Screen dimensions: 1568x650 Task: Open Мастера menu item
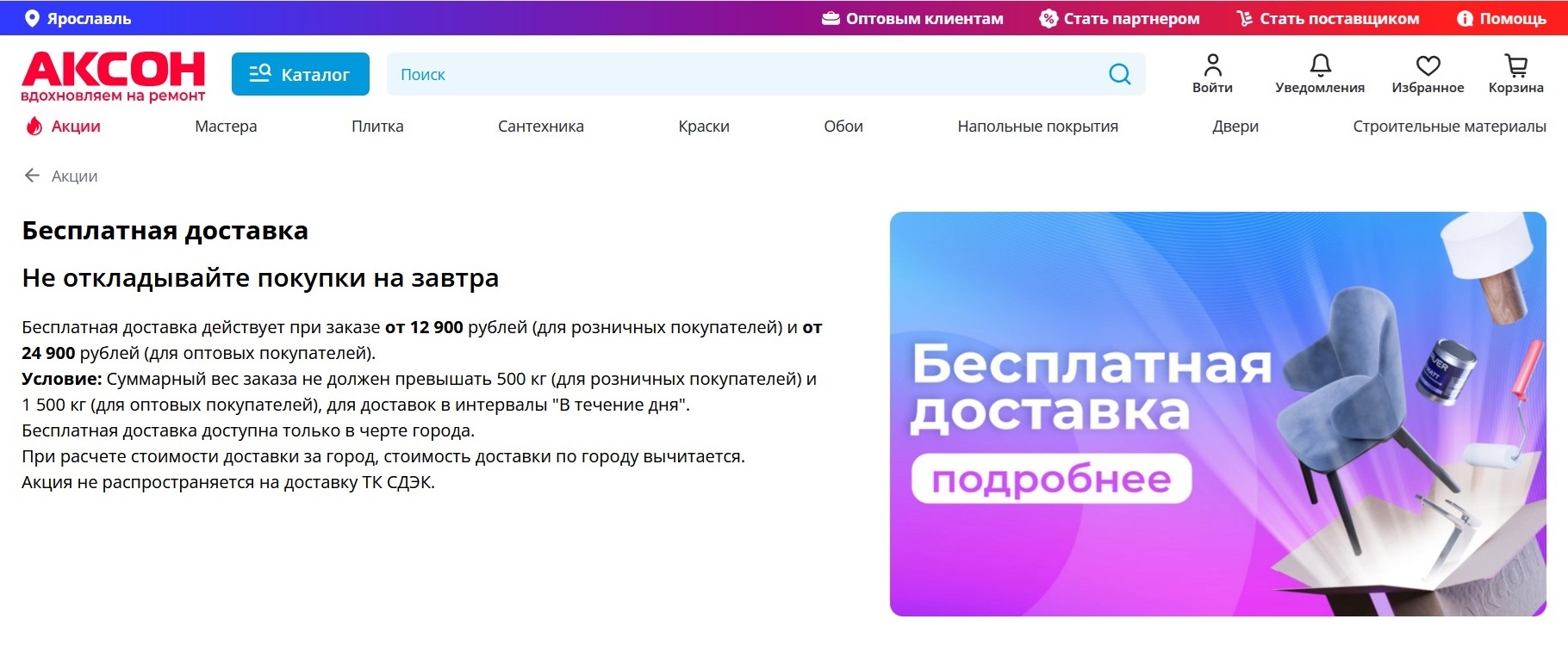click(x=226, y=126)
